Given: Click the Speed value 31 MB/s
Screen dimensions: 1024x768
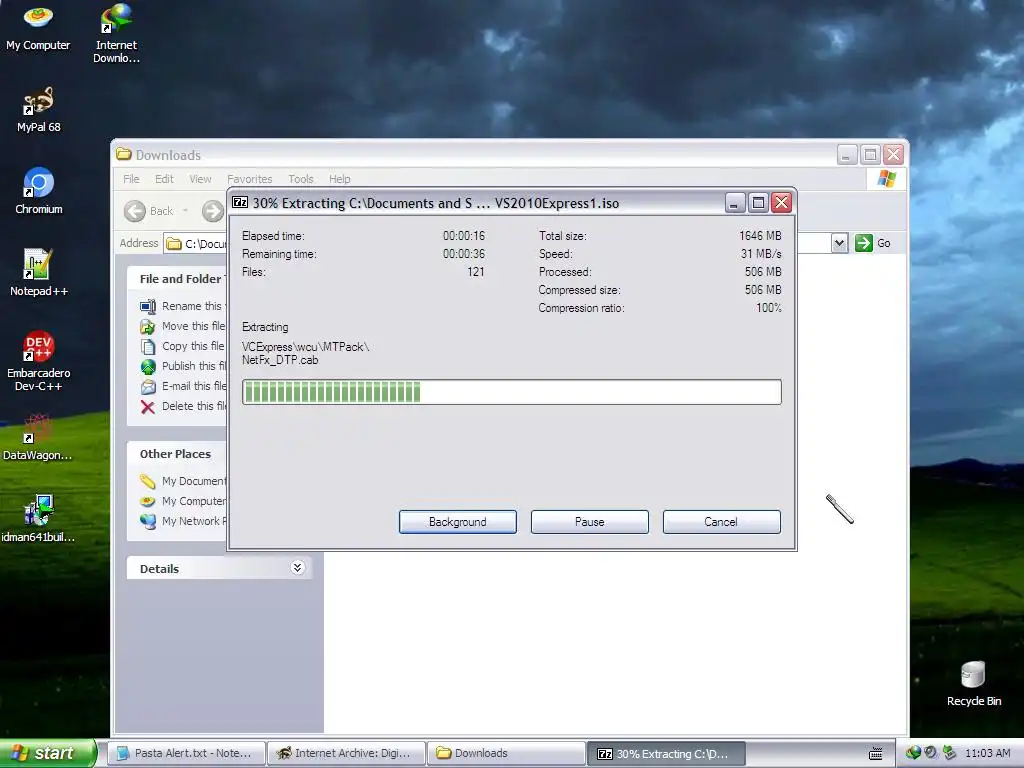Looking at the screenshot, I should pos(761,253).
